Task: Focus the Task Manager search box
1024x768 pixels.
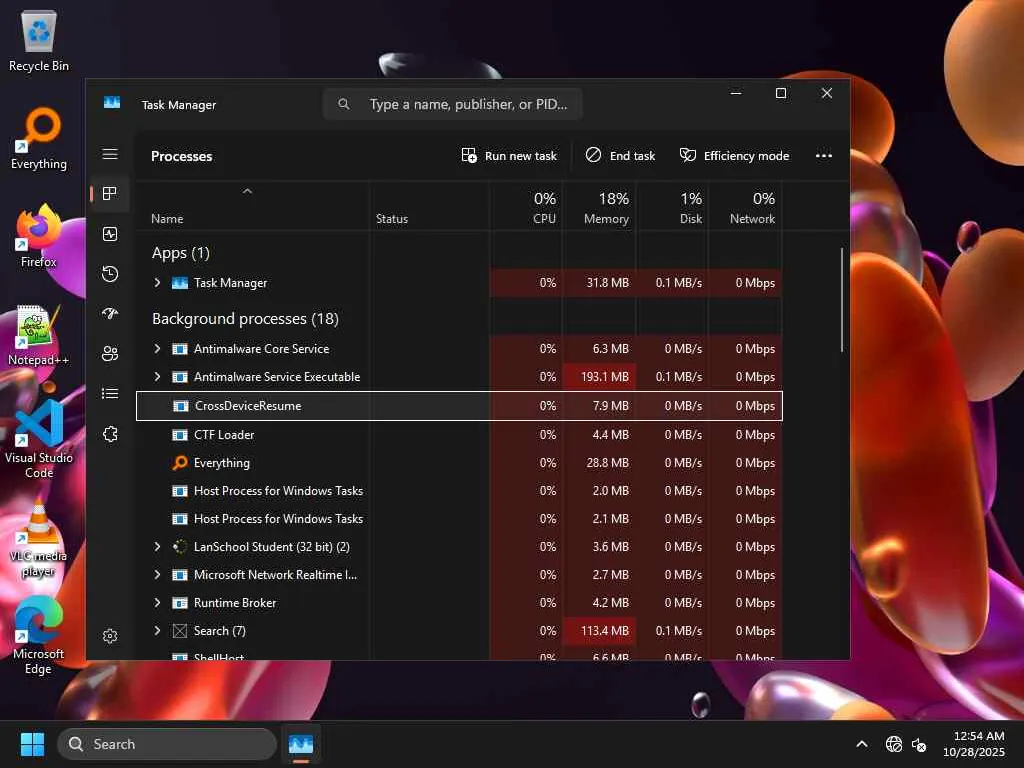Action: click(453, 104)
